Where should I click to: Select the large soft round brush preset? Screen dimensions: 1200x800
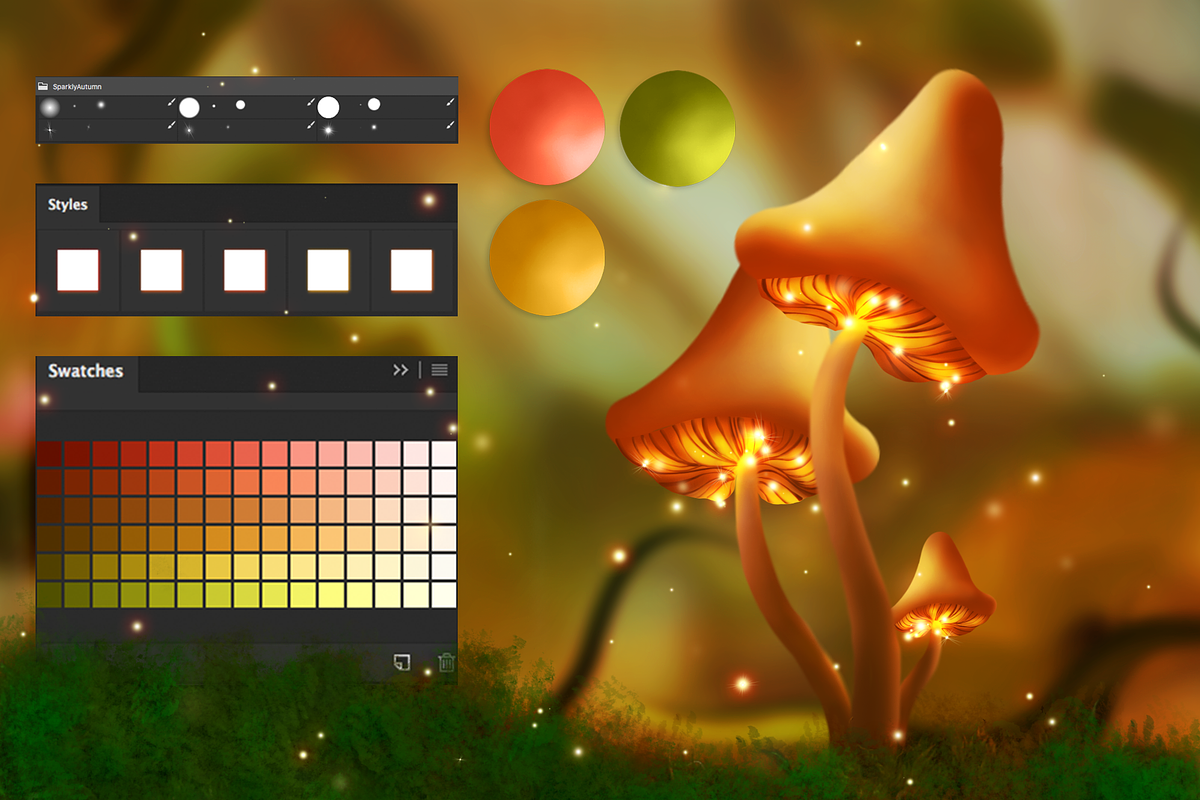[x=52, y=106]
